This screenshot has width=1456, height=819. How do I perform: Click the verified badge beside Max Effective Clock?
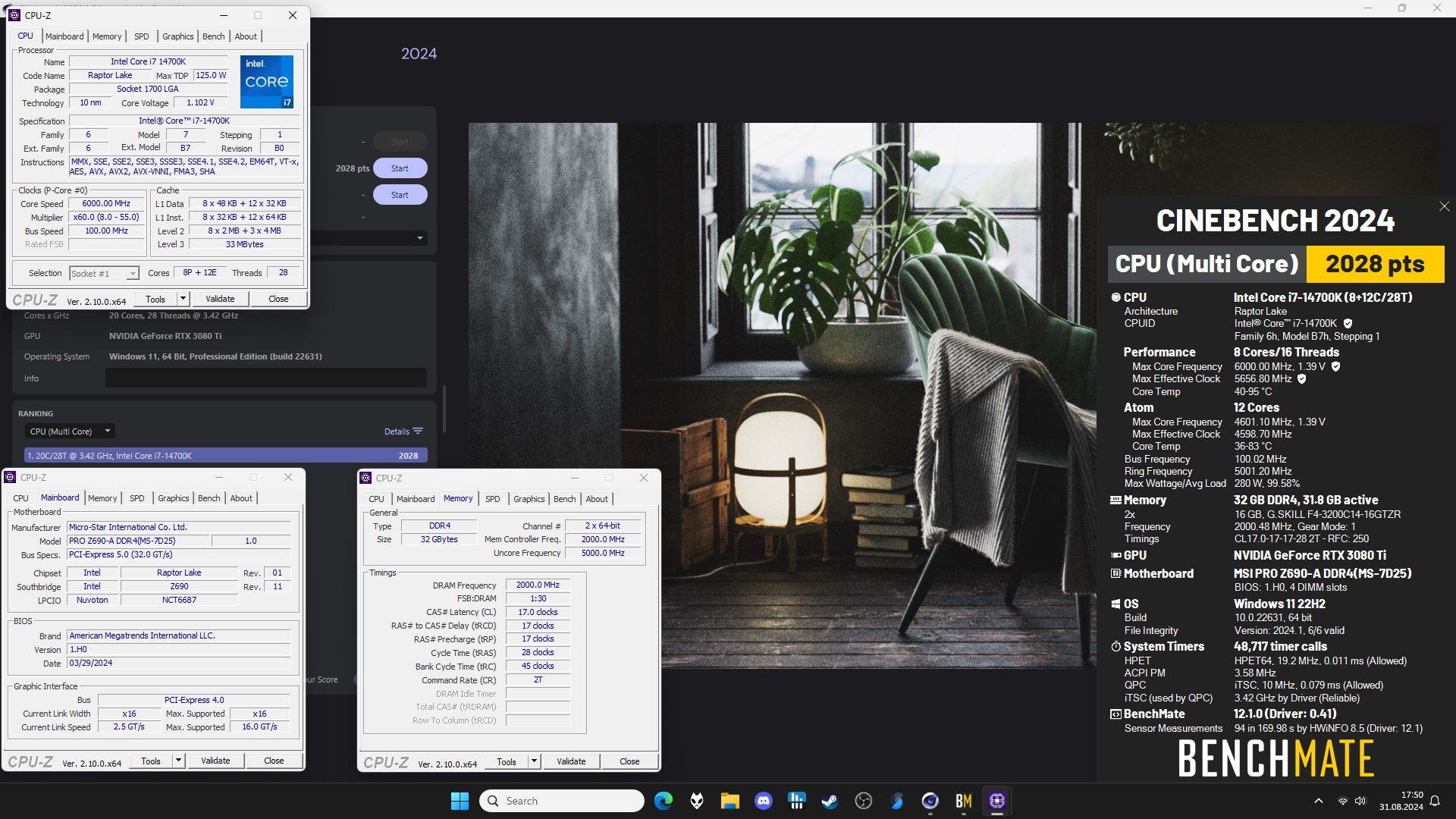tap(1302, 379)
